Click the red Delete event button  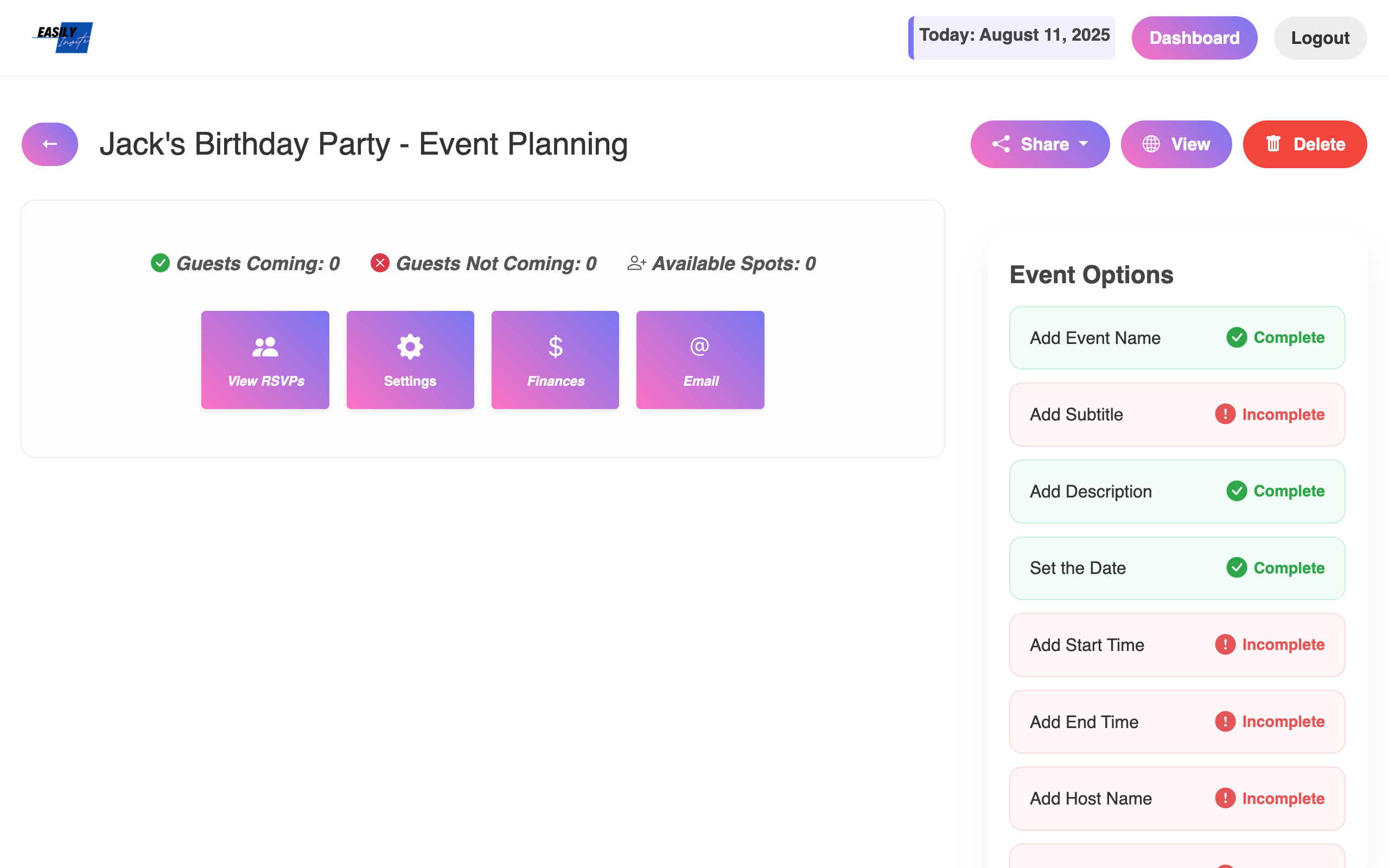click(1304, 144)
